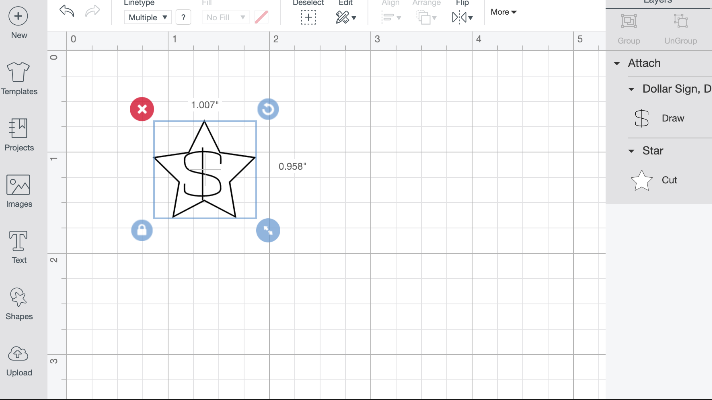Open the Arrange dropdown
This screenshot has width=712, height=400.
click(x=426, y=18)
